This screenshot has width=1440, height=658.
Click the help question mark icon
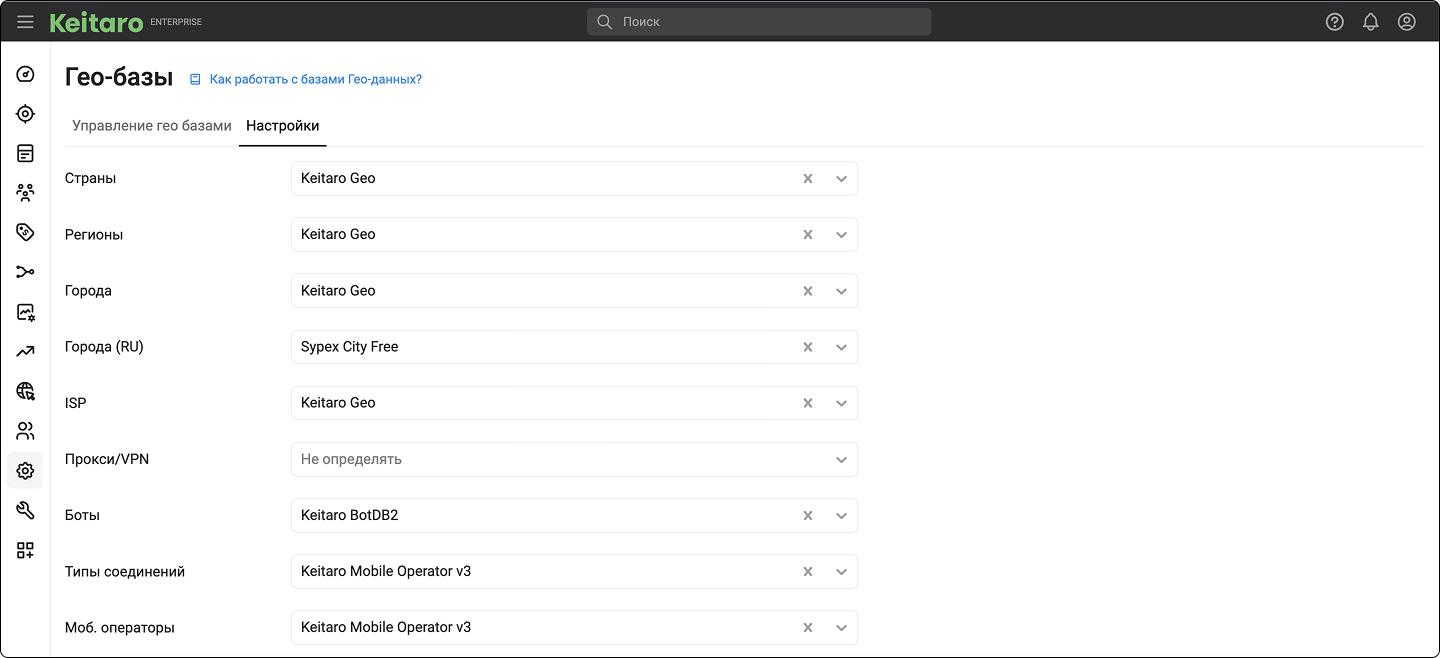(1334, 22)
